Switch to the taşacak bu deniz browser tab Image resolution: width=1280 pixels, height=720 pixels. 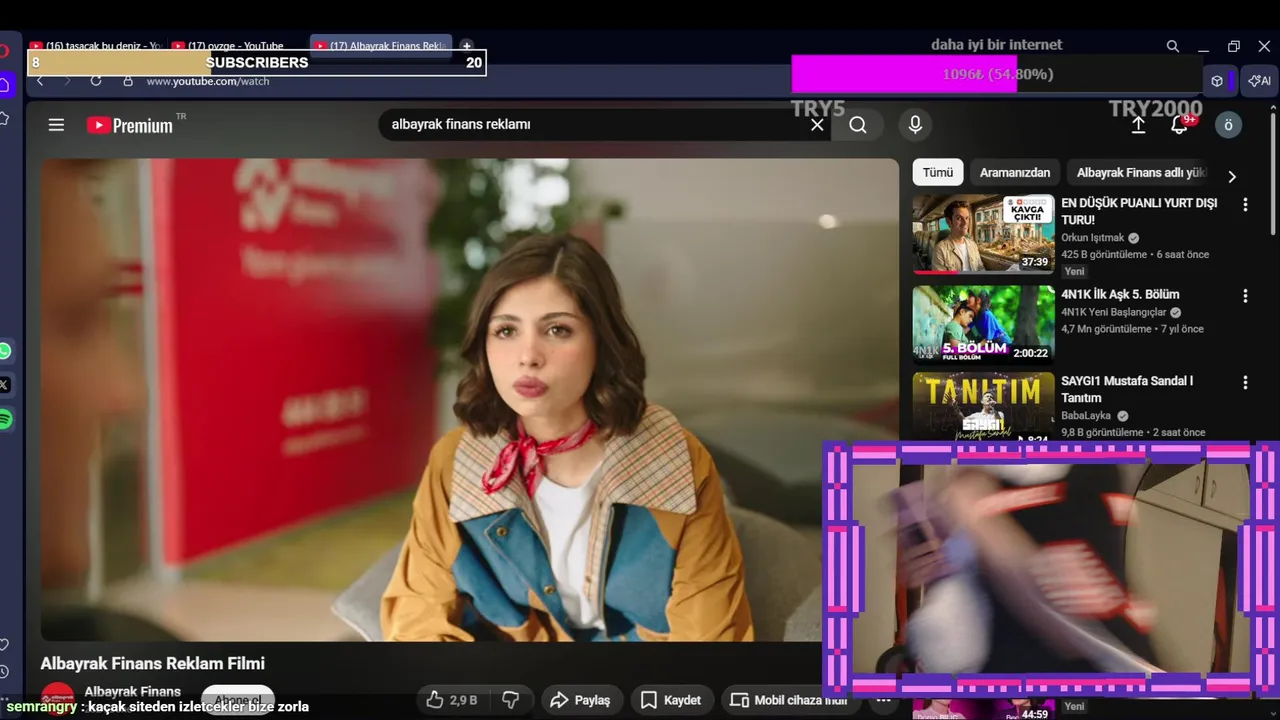[96, 46]
